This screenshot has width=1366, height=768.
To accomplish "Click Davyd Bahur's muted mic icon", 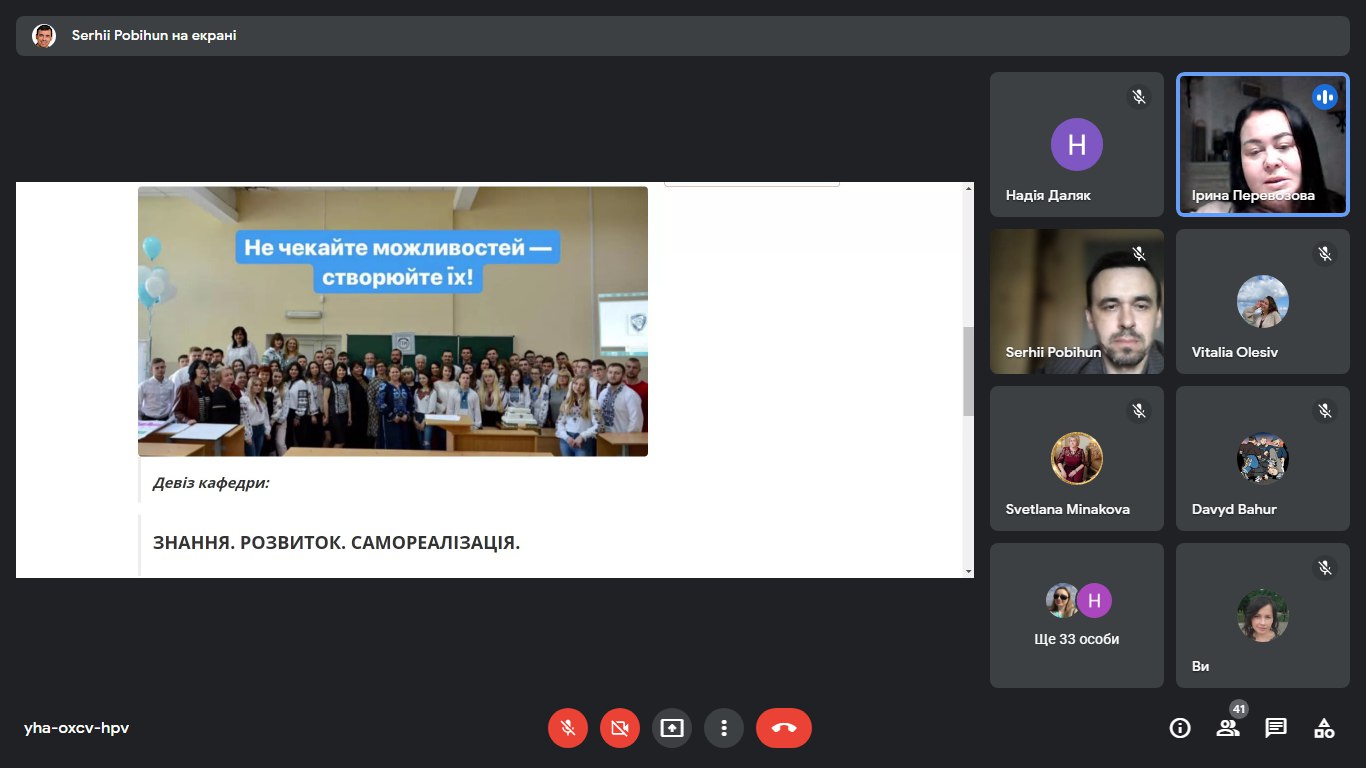I will coord(1324,411).
